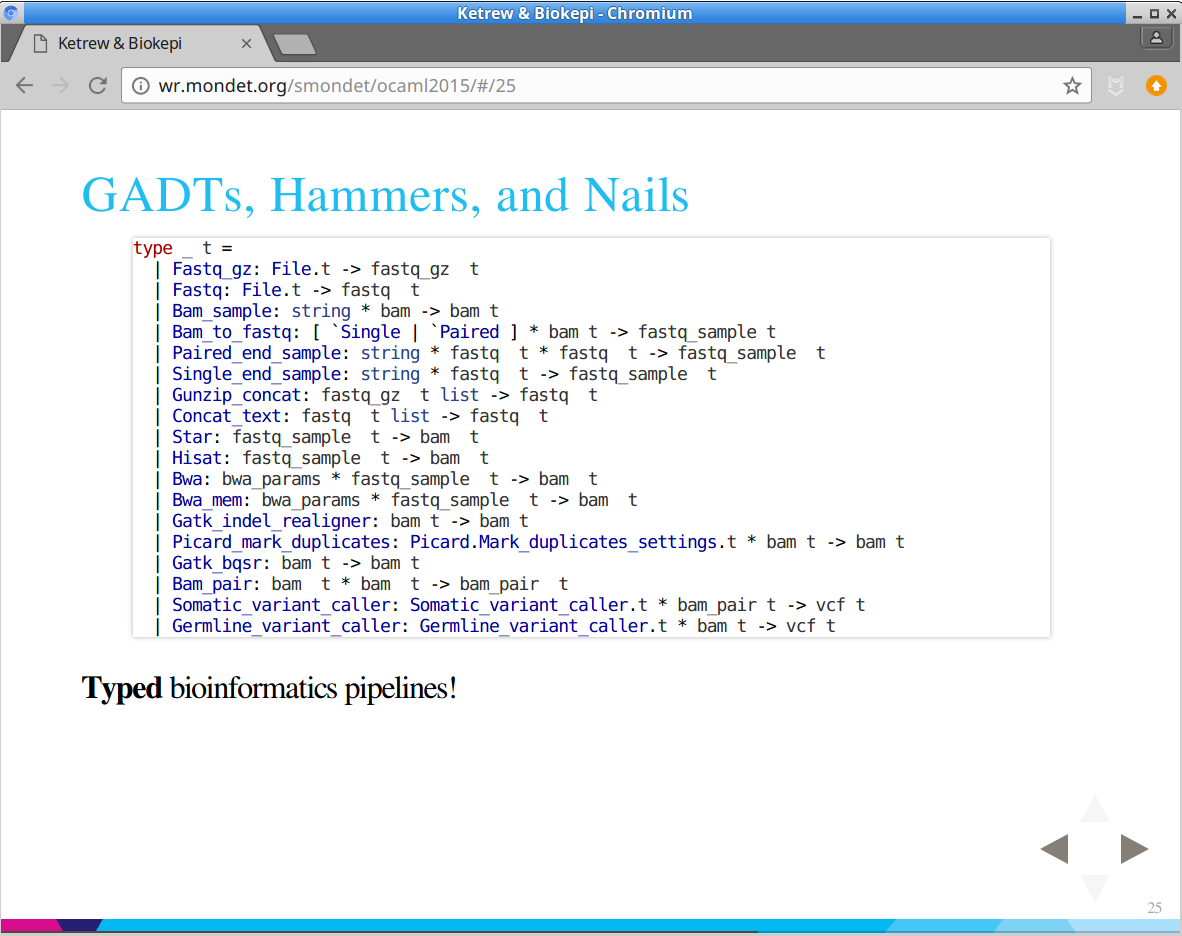
Task: View site information in address bar
Action: click(x=141, y=86)
